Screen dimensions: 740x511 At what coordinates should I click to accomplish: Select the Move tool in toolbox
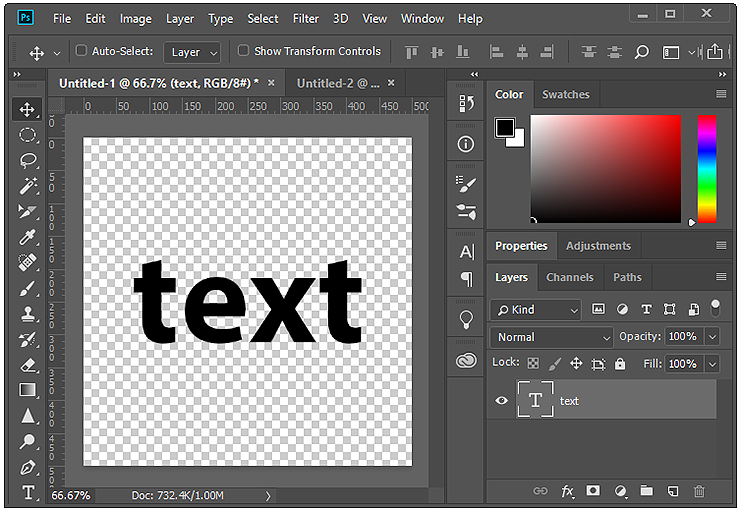pos(27,109)
